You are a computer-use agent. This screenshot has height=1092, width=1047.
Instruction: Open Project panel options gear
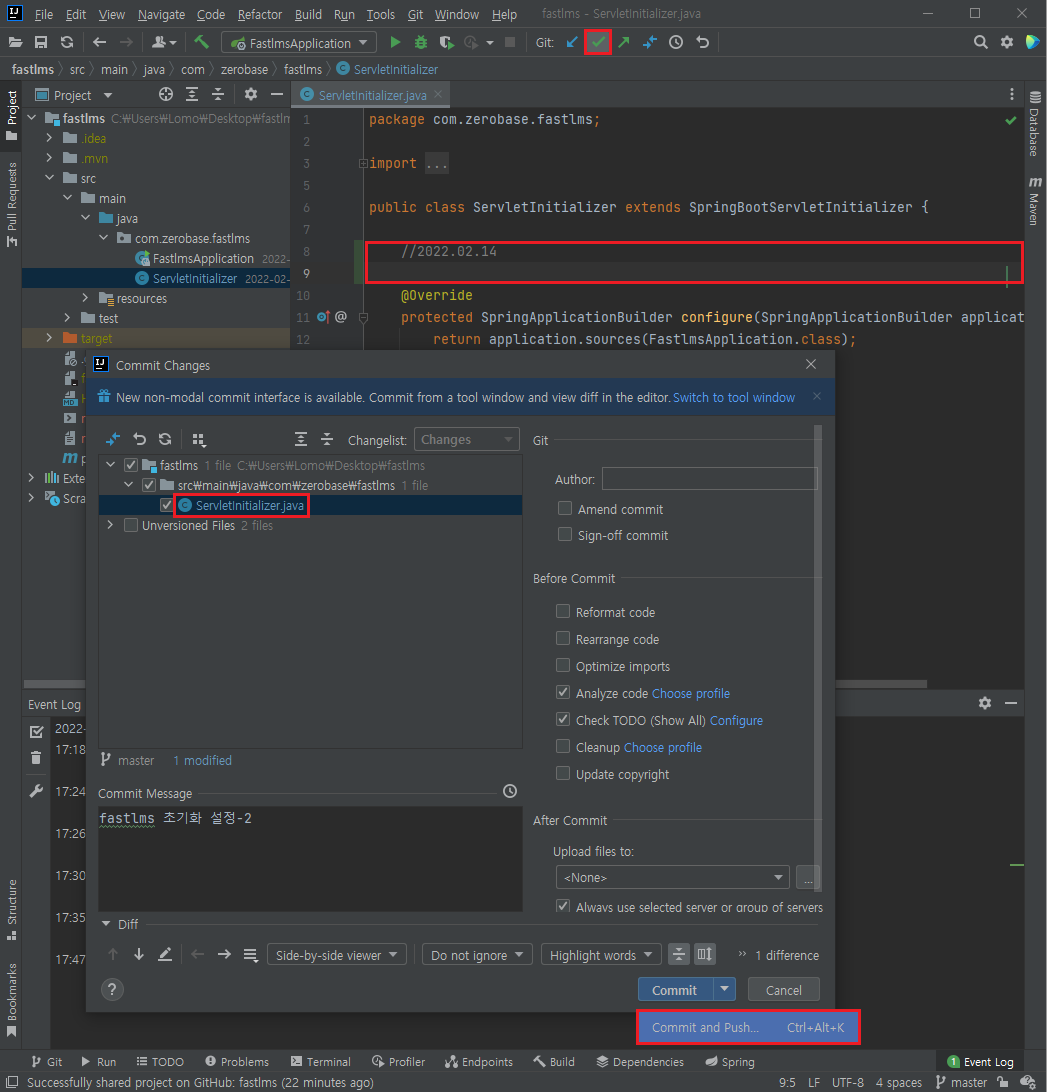[x=251, y=95]
